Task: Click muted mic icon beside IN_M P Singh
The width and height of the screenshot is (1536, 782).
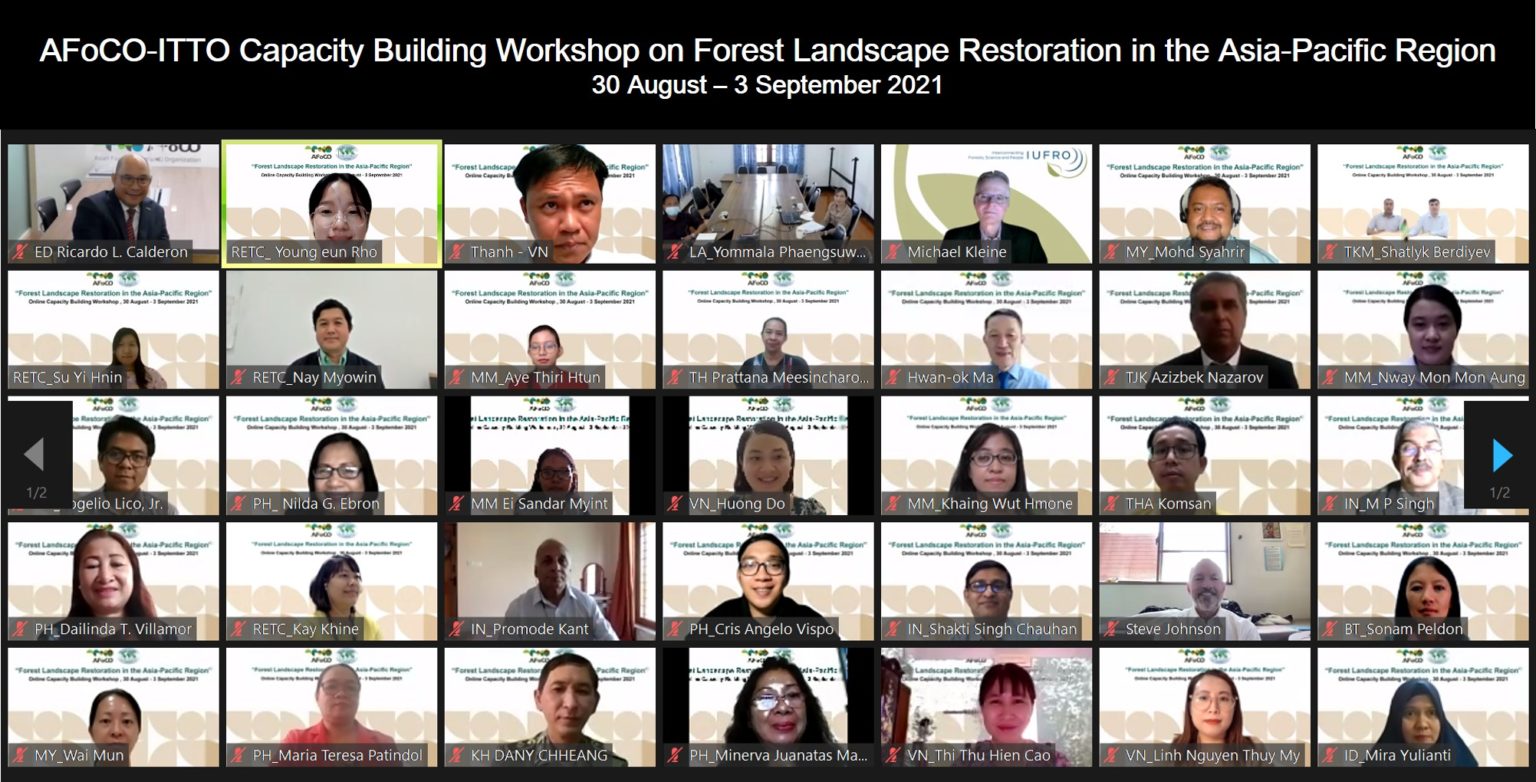Action: pyautogui.click(x=1329, y=503)
